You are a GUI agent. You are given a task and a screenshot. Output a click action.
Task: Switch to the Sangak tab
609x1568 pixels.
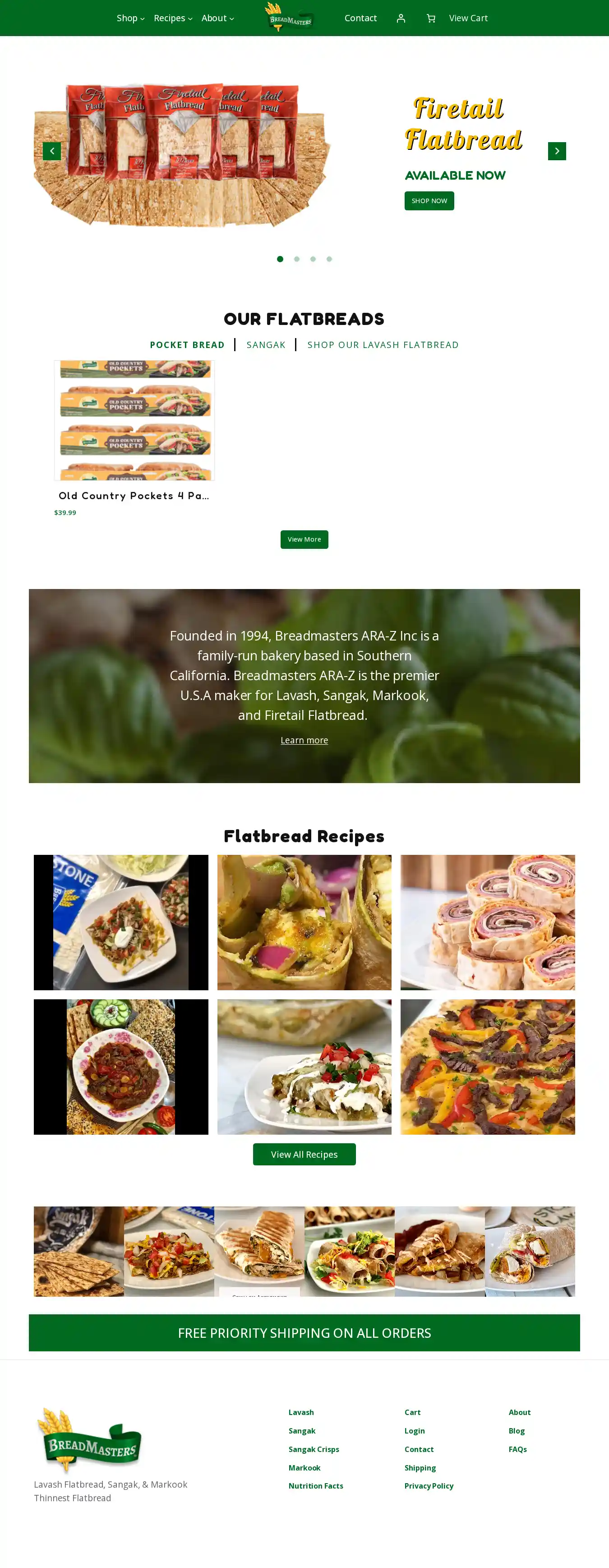click(266, 345)
